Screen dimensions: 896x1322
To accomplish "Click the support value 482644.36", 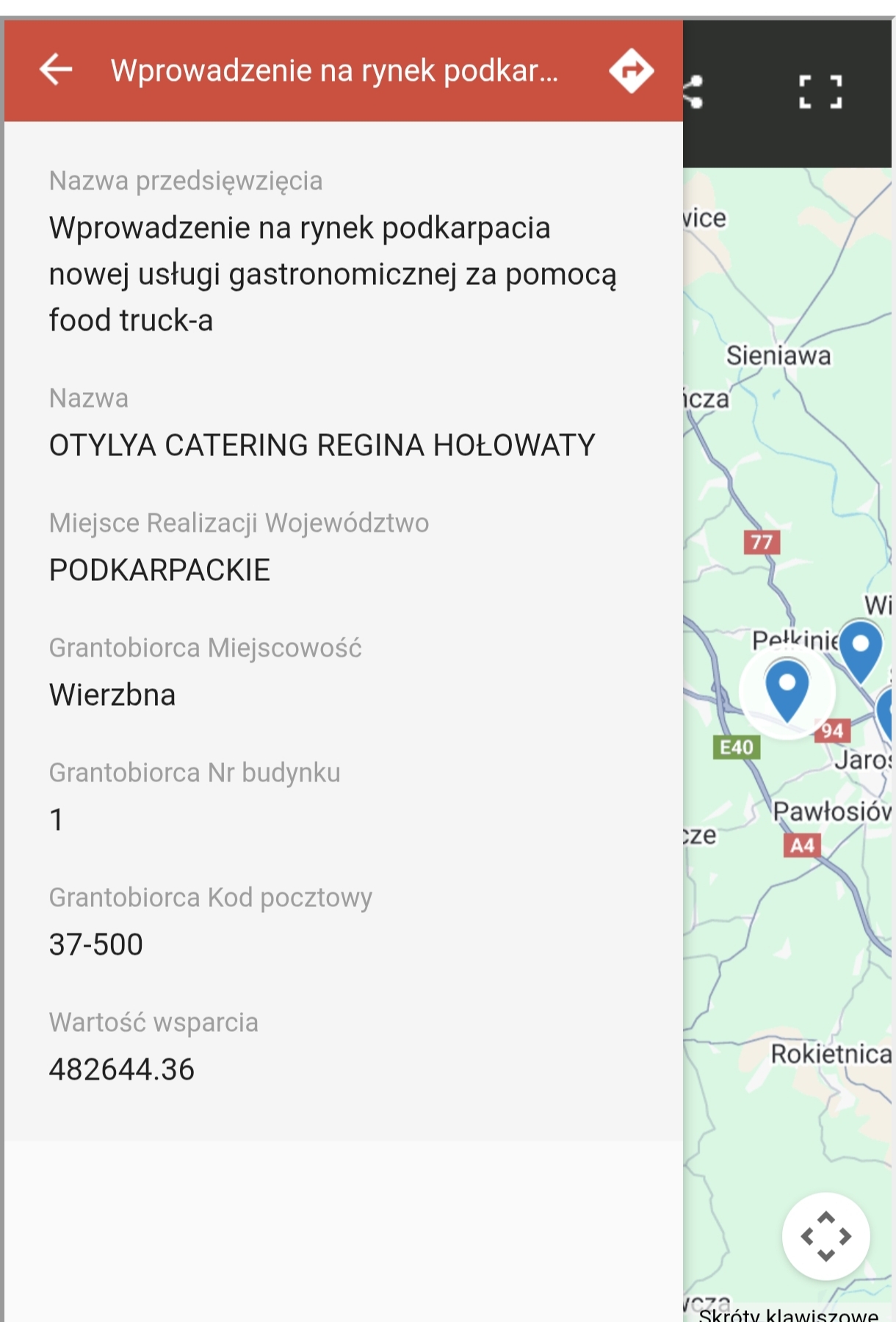I will [x=122, y=1069].
